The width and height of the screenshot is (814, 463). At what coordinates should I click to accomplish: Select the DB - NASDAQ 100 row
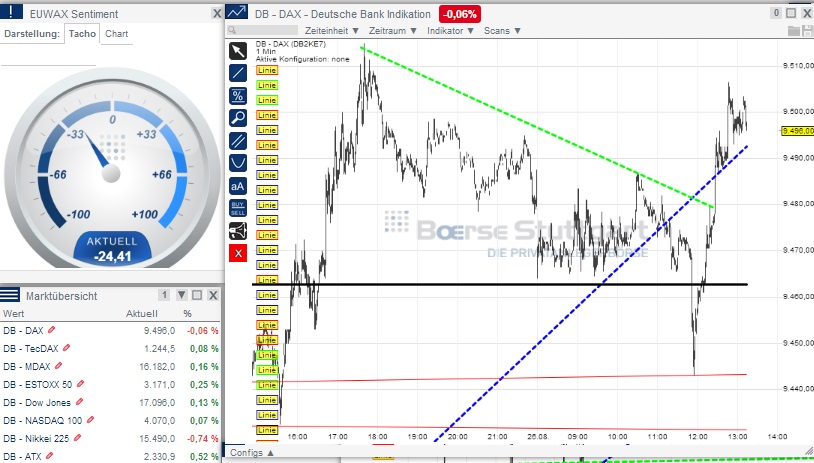click(111, 420)
